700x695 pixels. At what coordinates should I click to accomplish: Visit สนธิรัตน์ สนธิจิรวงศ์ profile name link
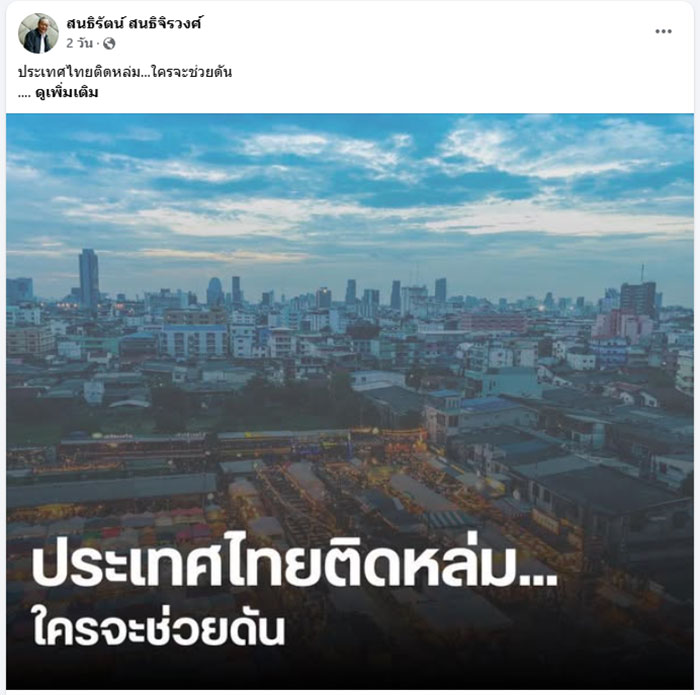pos(134,23)
